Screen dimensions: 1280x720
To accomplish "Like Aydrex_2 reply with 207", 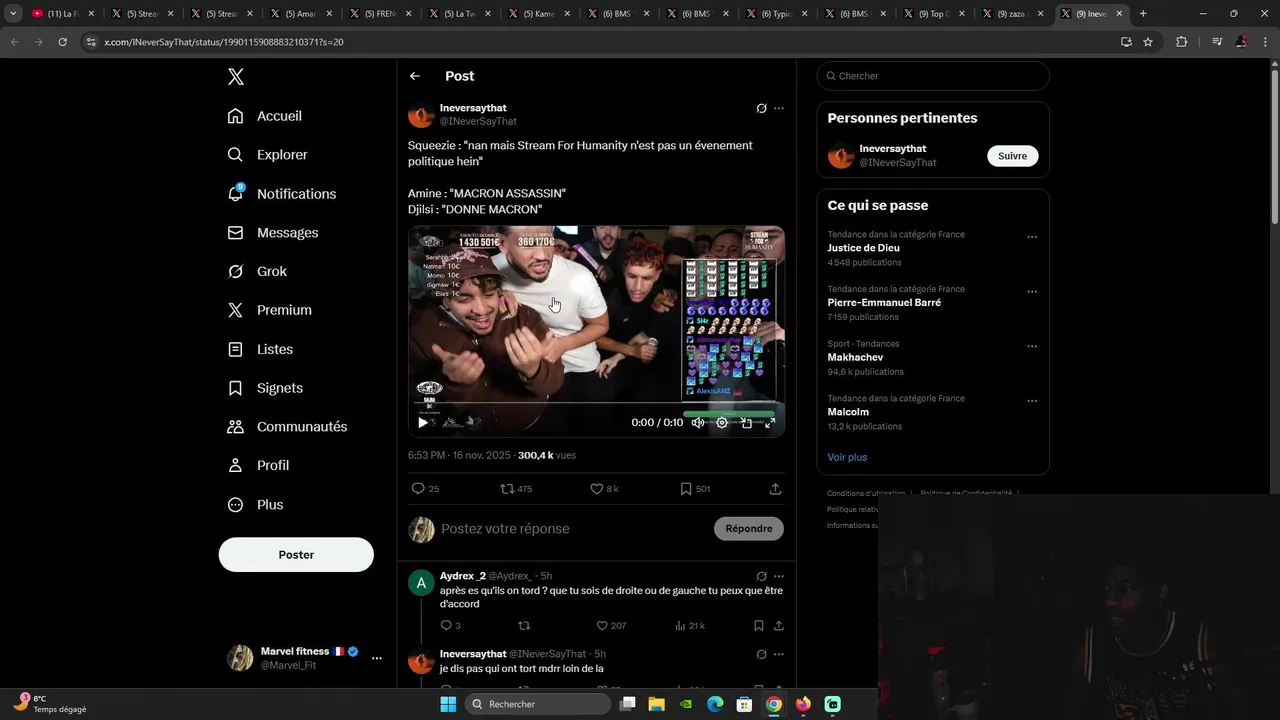I will pyautogui.click(x=602, y=625).
